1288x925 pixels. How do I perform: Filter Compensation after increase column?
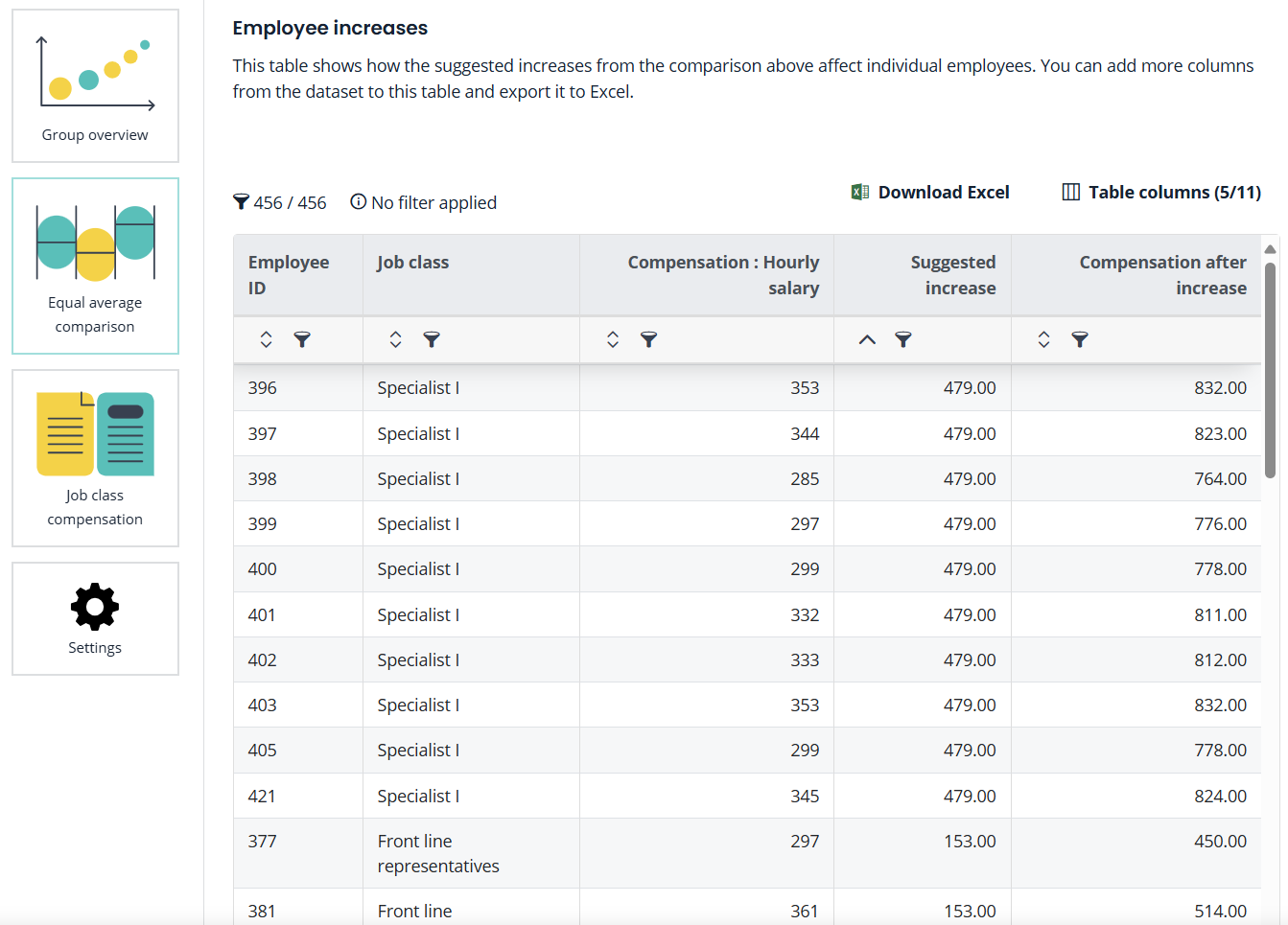coord(1080,339)
